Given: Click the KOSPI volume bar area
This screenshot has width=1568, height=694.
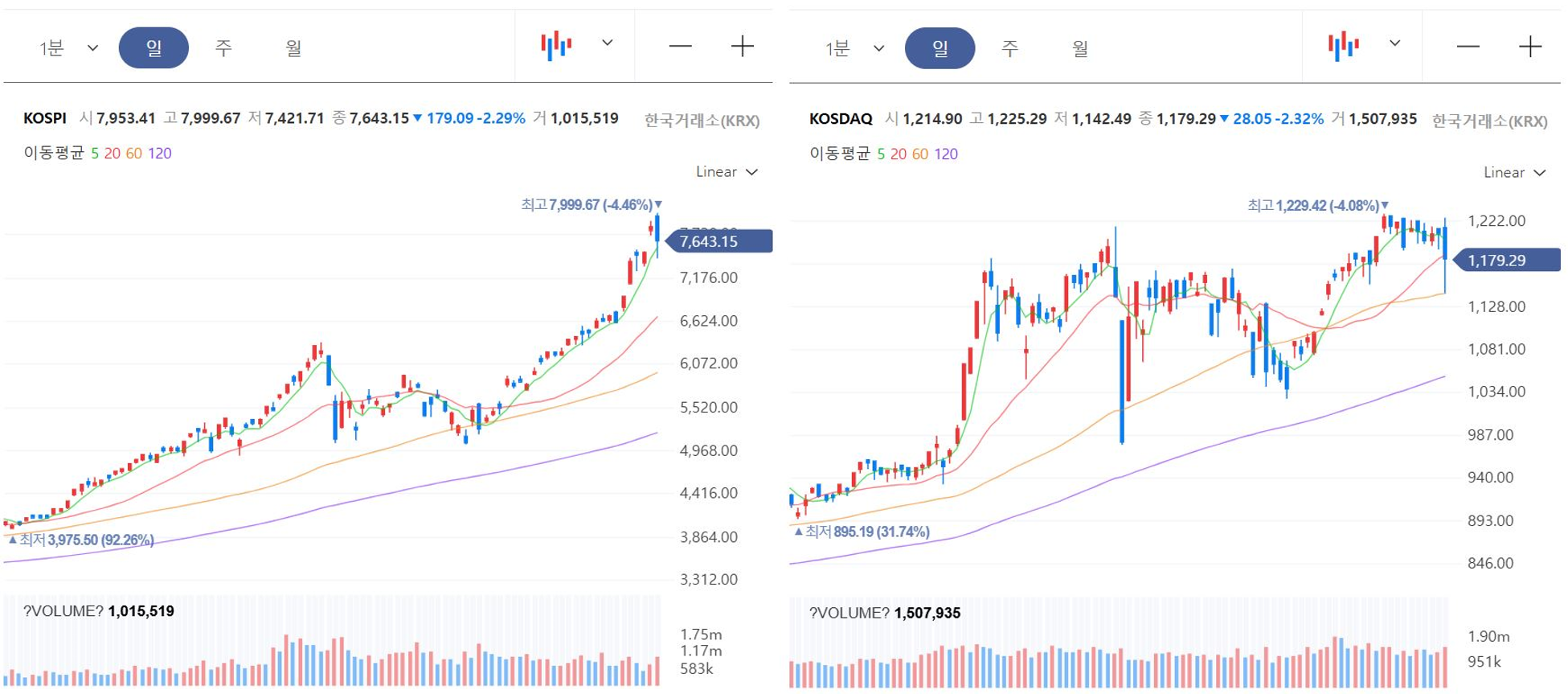Looking at the screenshot, I should click(x=332, y=641).
